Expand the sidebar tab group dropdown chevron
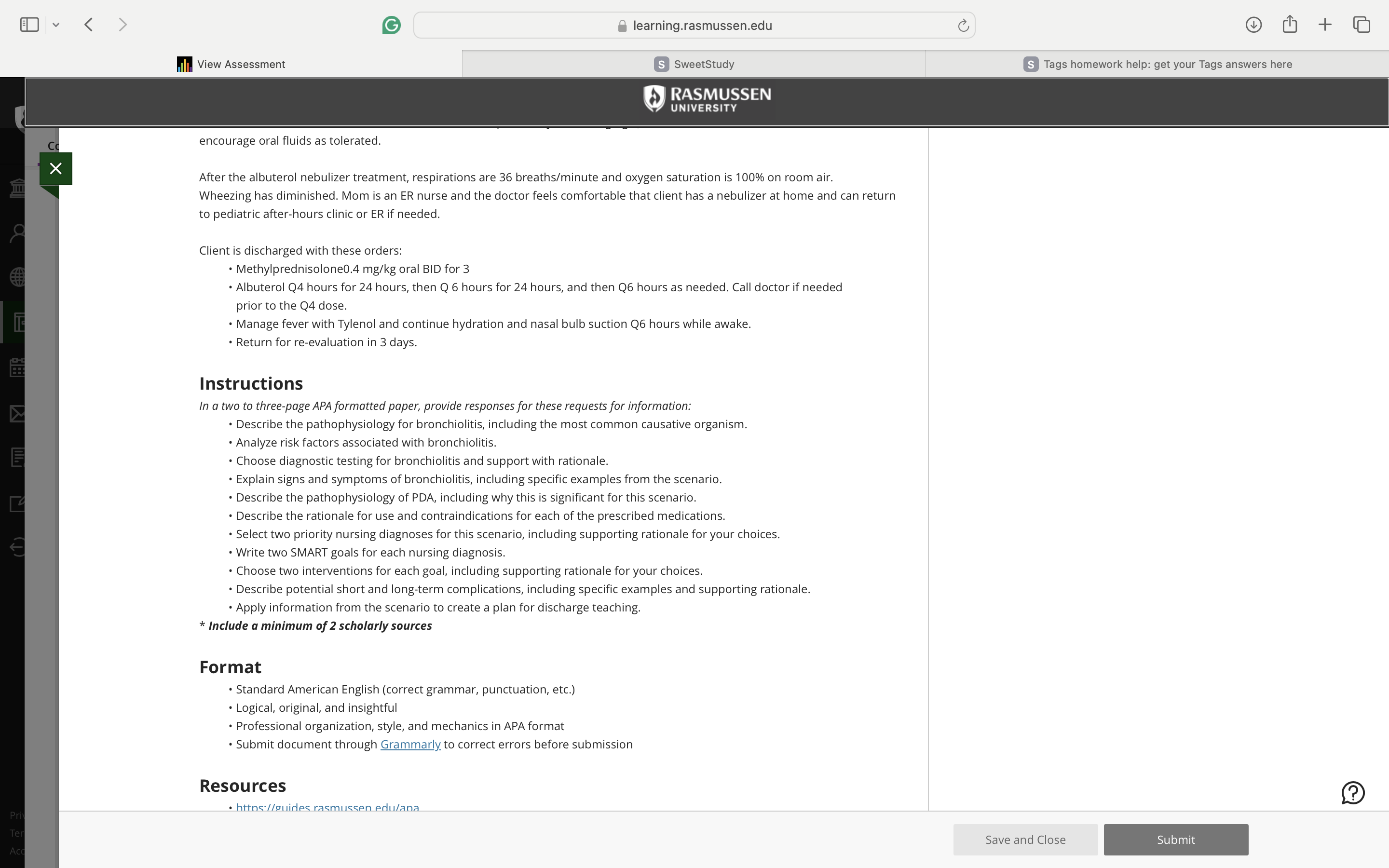Screen dimensions: 1389x868 tap(55, 25)
